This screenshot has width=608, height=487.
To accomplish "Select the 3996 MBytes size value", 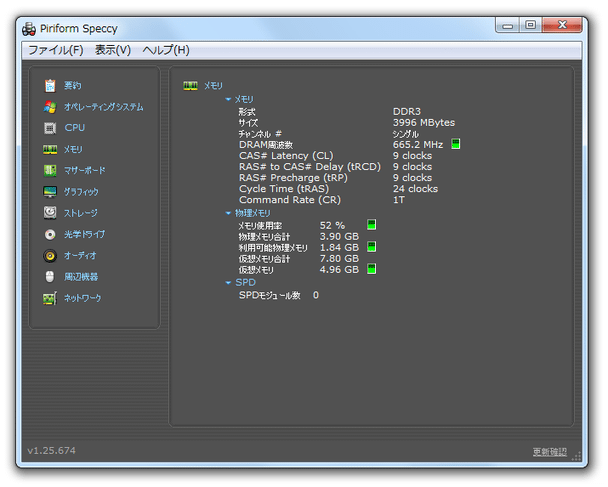I will pyautogui.click(x=424, y=123).
